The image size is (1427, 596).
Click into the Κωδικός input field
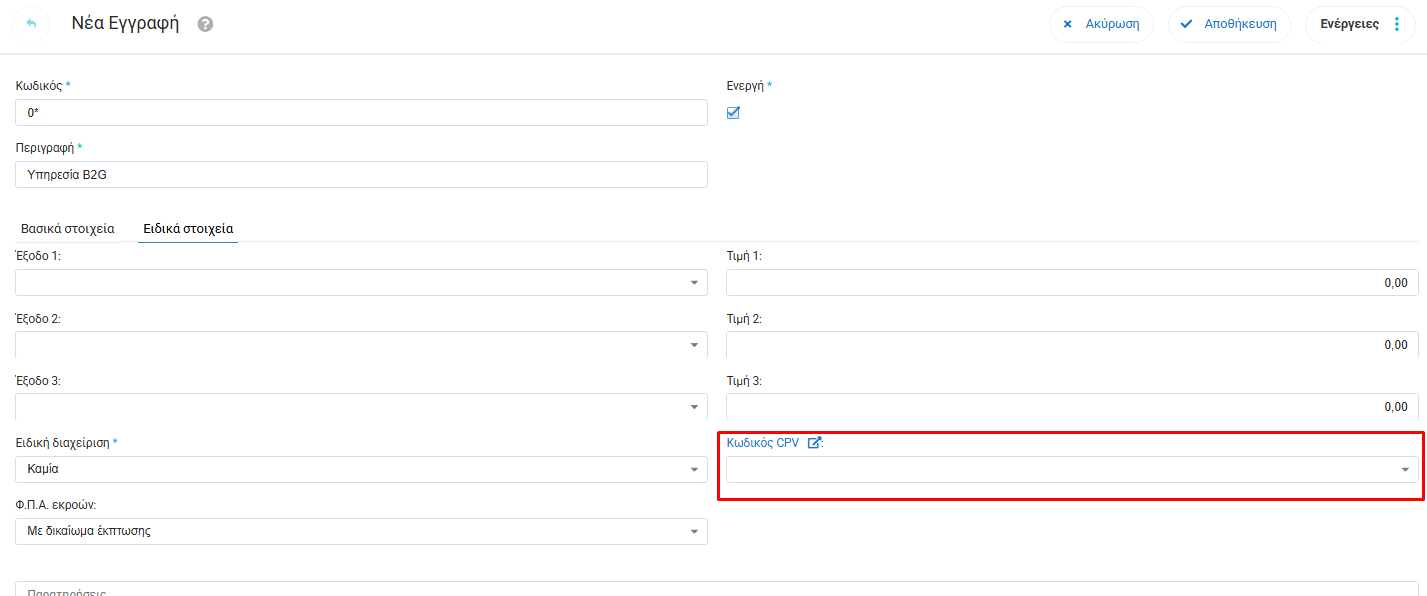tap(361, 113)
